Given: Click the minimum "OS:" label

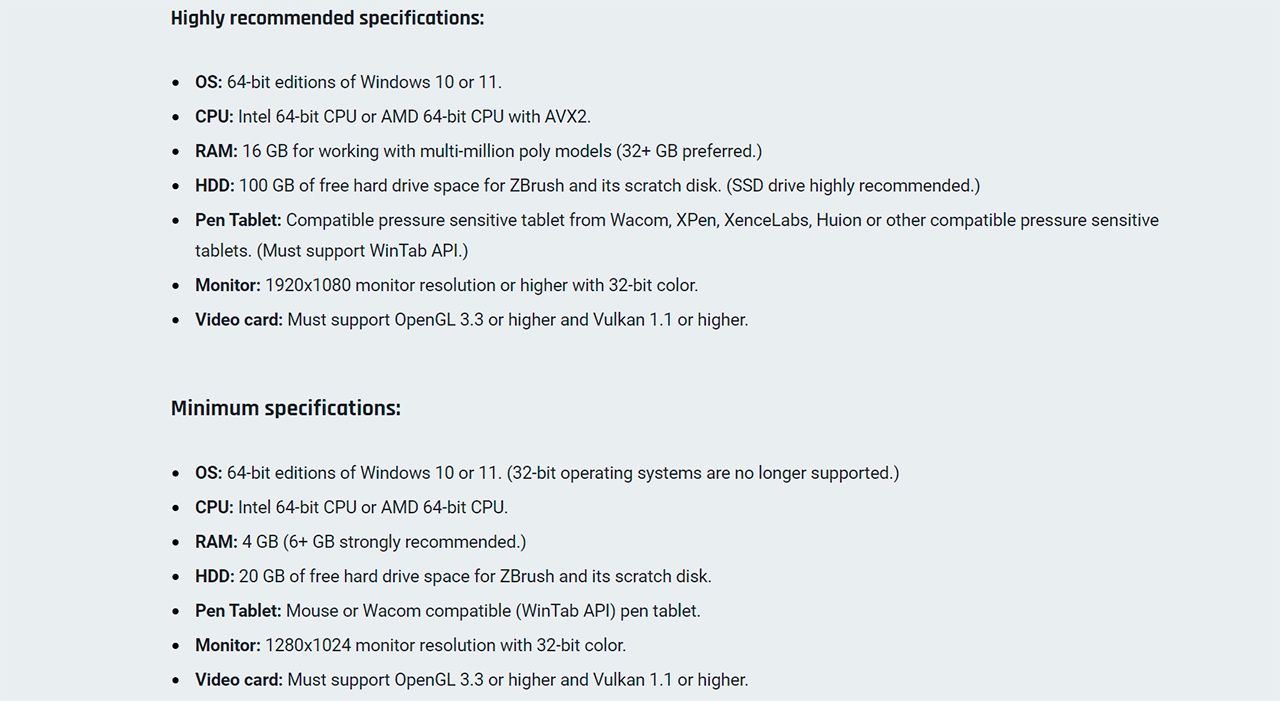Looking at the screenshot, I should point(208,473).
